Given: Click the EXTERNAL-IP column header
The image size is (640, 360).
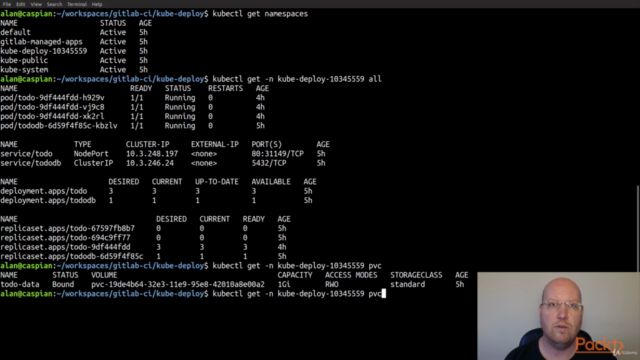Looking at the screenshot, I should (215, 144).
